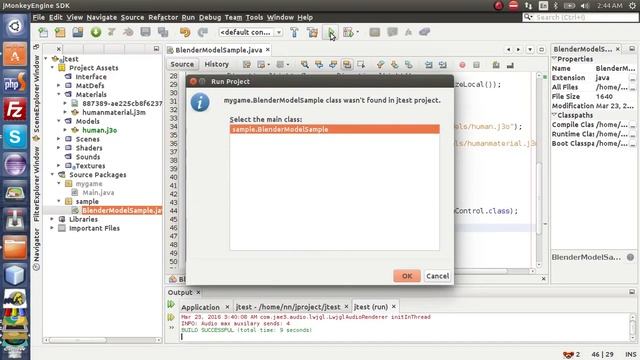Click the Previous Bookmark icon
Screen dimensions: 640x360
(x=380, y=64)
